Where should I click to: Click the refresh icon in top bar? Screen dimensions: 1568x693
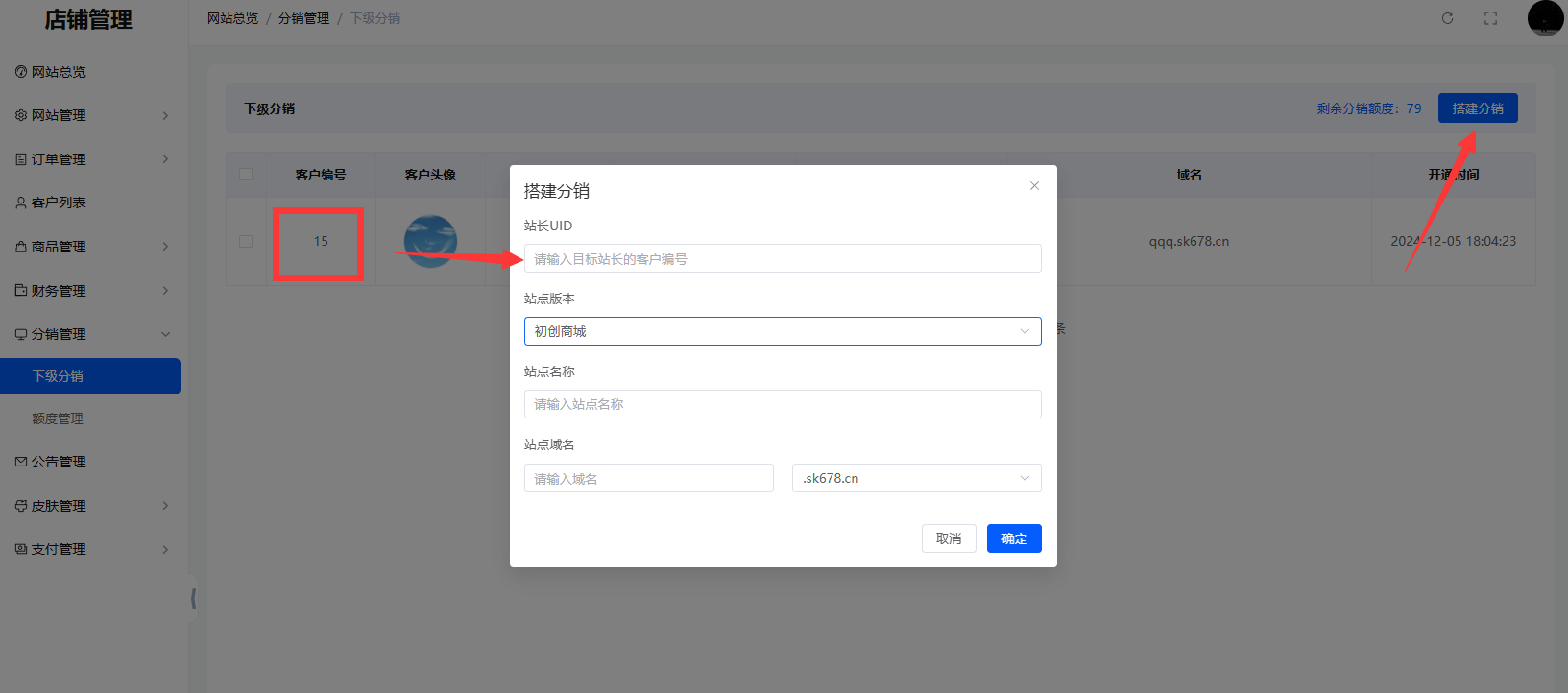1447,18
